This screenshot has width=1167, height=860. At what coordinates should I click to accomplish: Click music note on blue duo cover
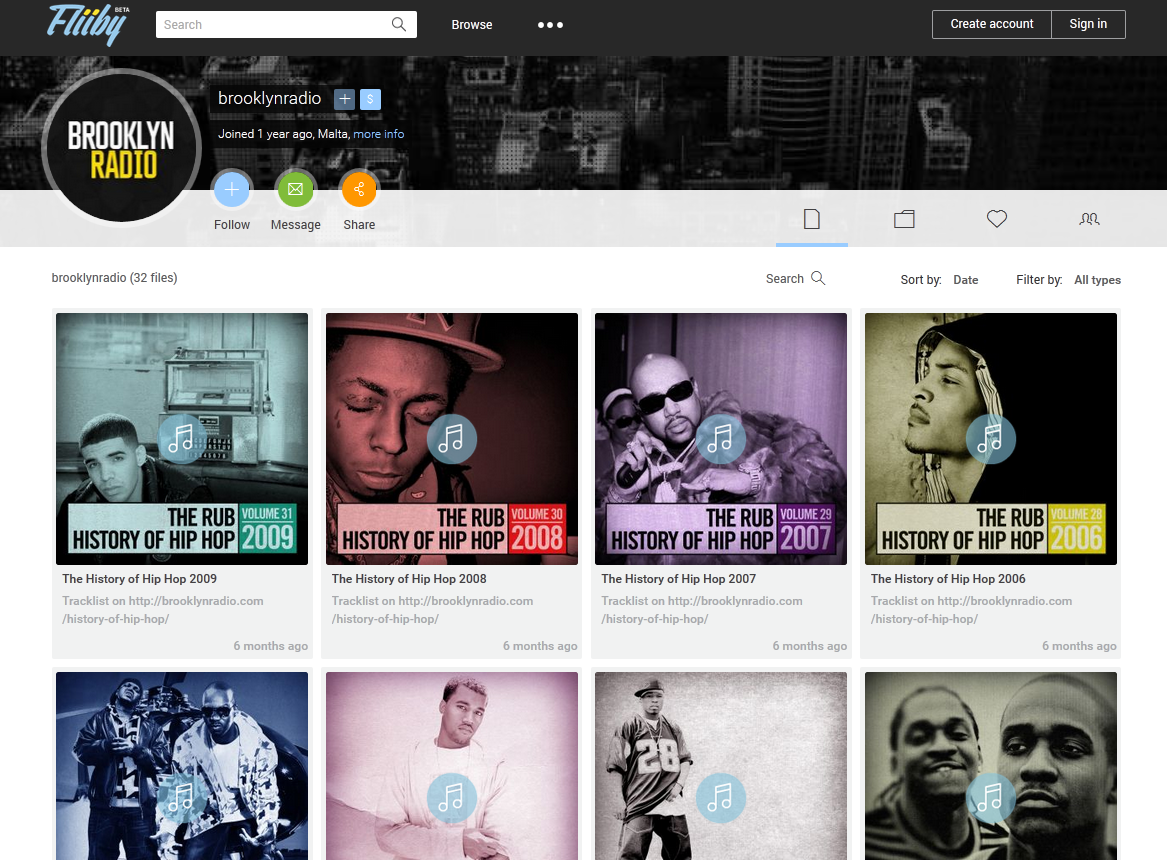pyautogui.click(x=182, y=798)
